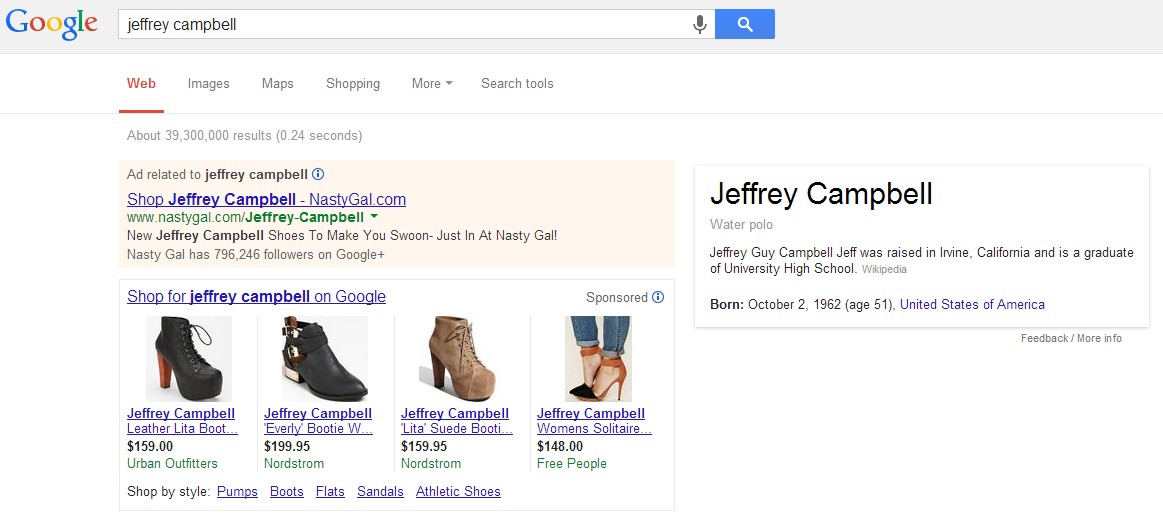The image size is (1163, 521).
Task: Click Jeffrey Campbell title above the $148.00 heel
Action: click(x=591, y=413)
